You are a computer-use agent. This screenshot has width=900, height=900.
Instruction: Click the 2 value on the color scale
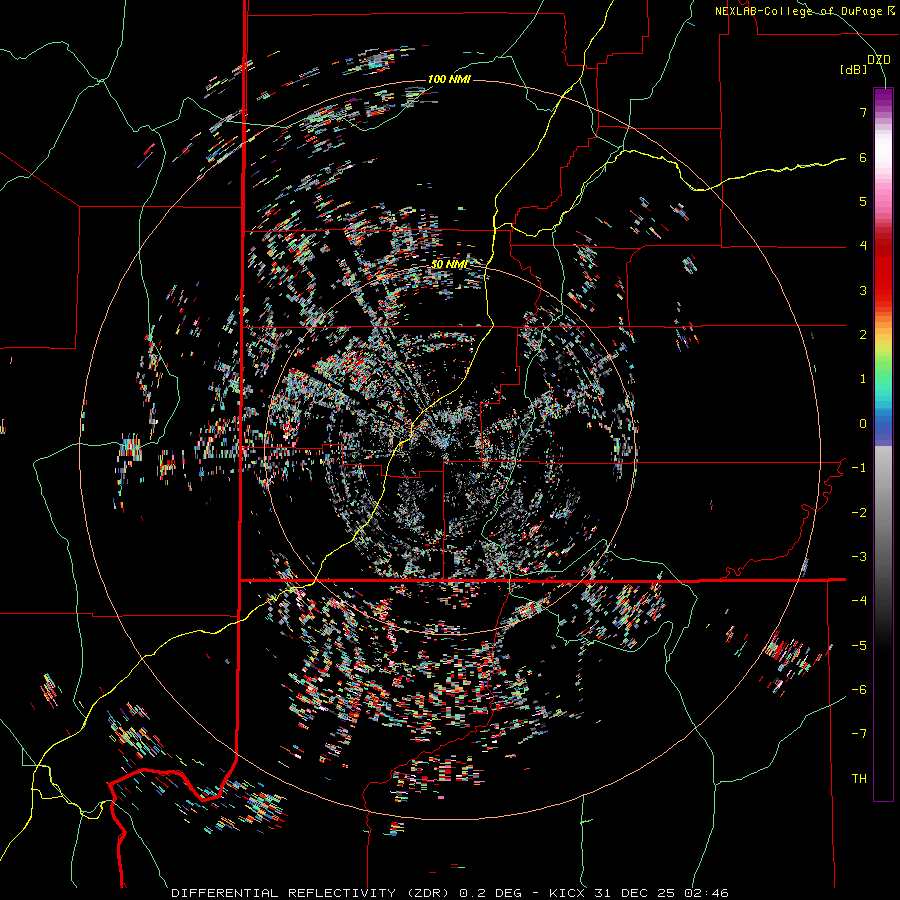point(863,335)
